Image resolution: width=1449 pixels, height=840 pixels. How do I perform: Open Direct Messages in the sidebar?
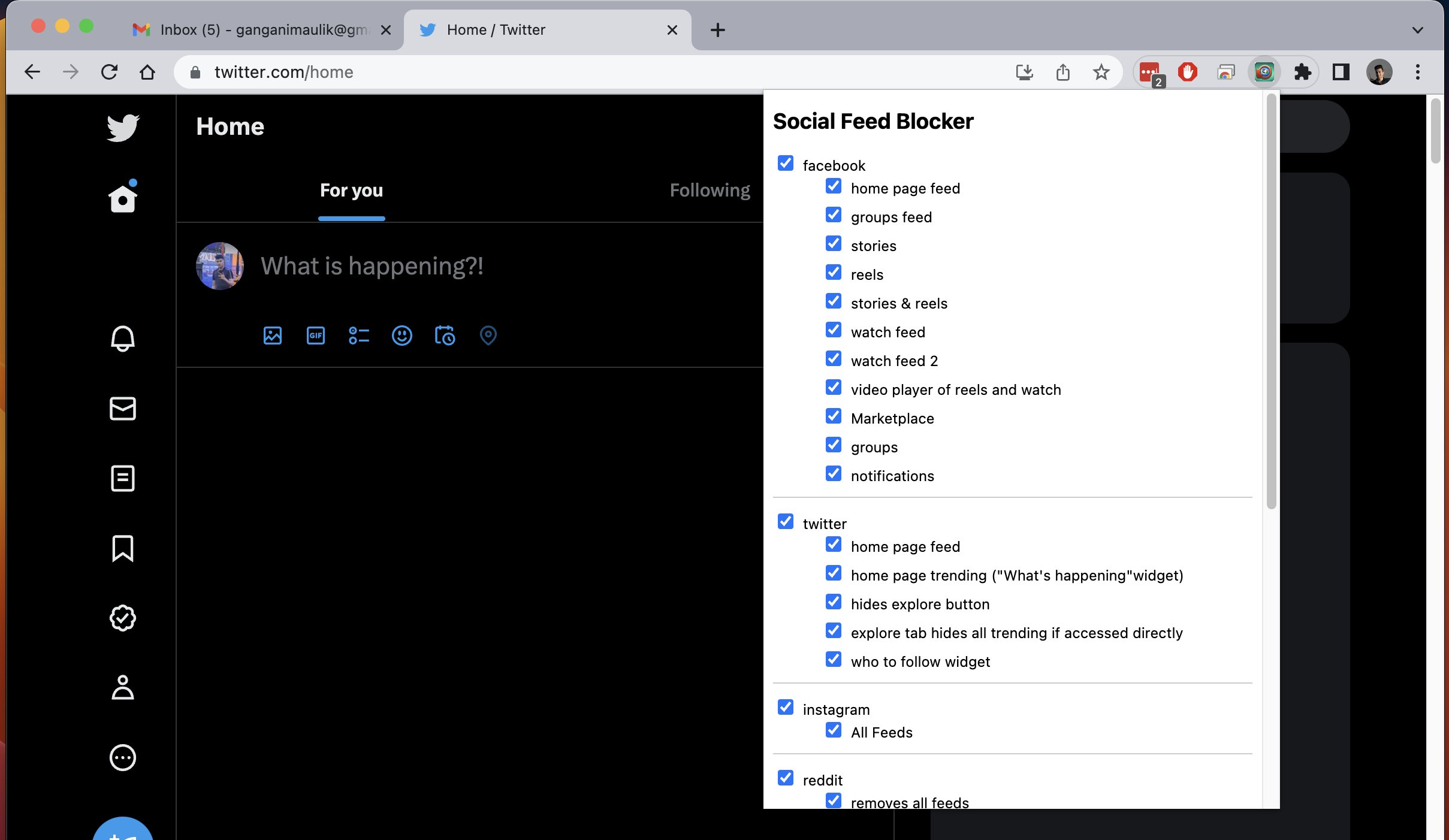coord(122,409)
